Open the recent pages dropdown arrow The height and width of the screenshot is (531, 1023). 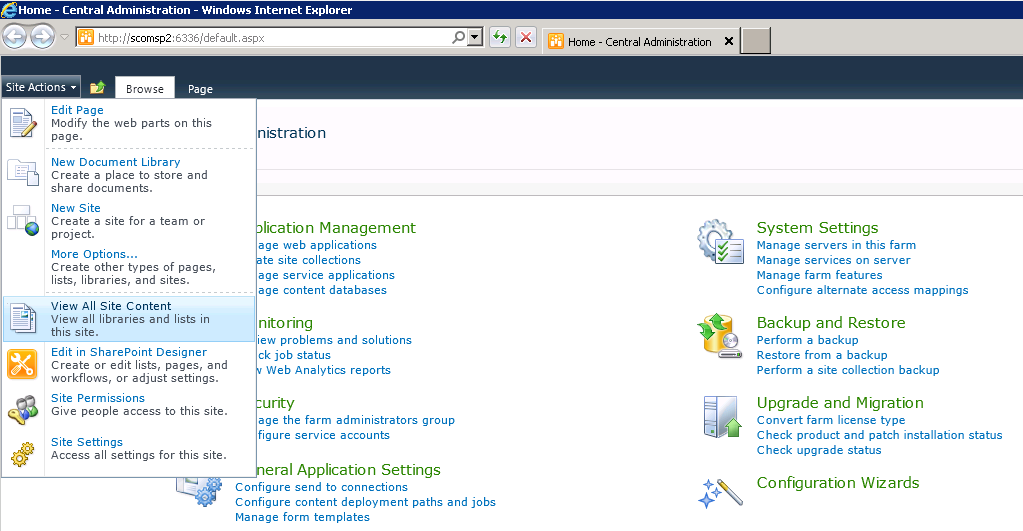pyautogui.click(x=65, y=37)
